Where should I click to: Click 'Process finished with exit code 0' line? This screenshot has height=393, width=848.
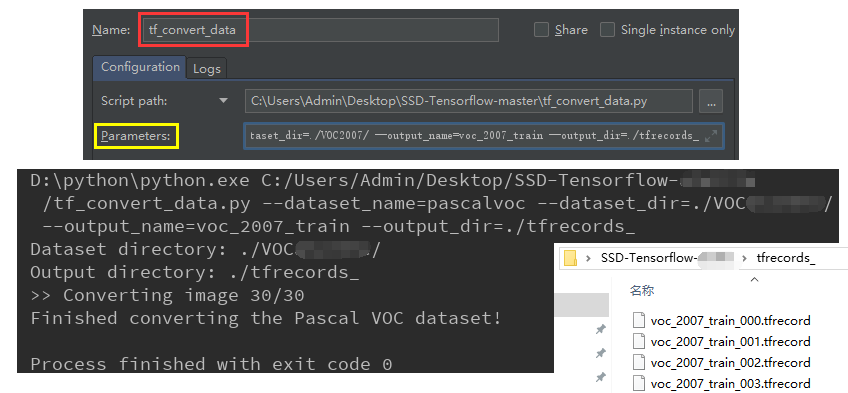211,364
